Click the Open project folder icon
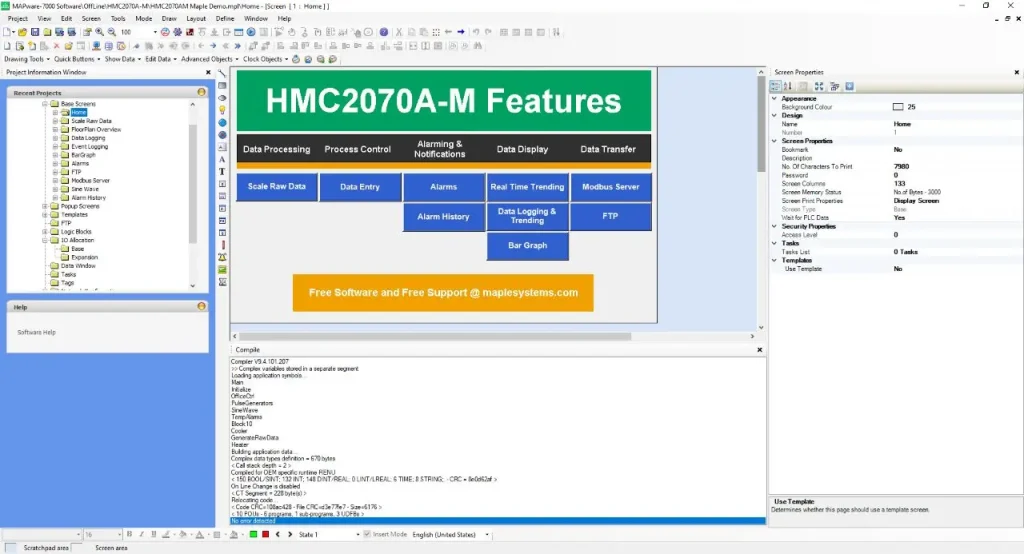1024x554 pixels. [22, 32]
